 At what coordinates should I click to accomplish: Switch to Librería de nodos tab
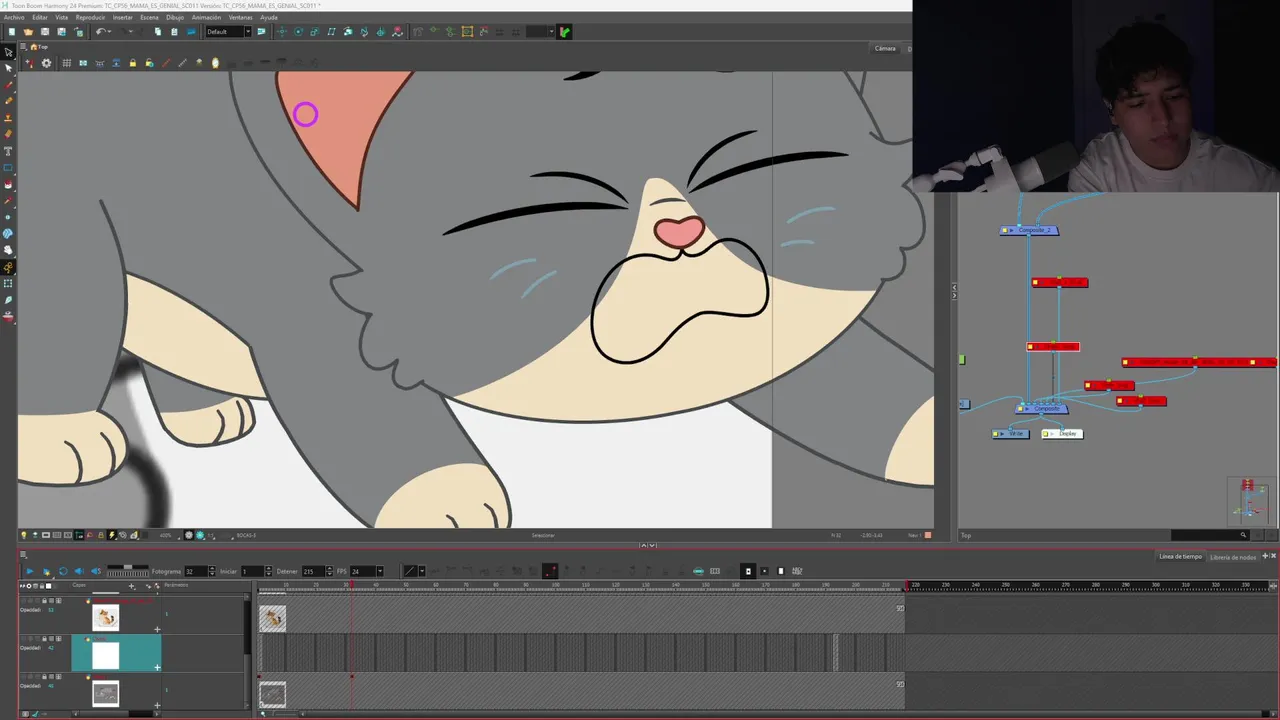click(1233, 556)
